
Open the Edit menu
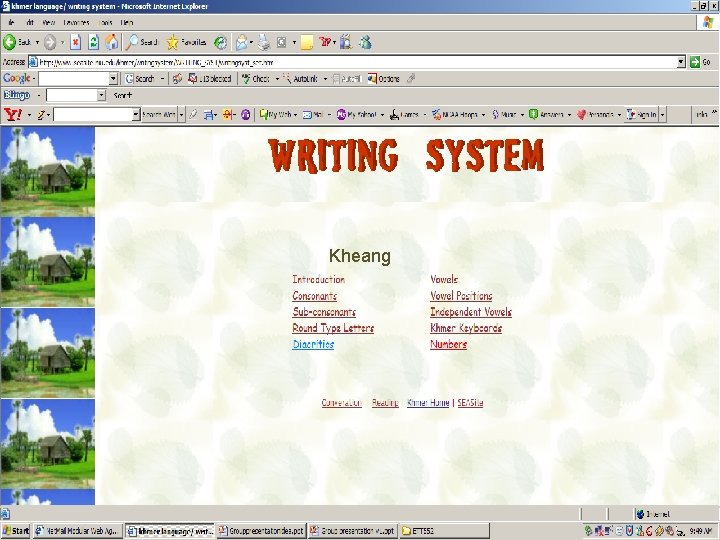(30, 22)
